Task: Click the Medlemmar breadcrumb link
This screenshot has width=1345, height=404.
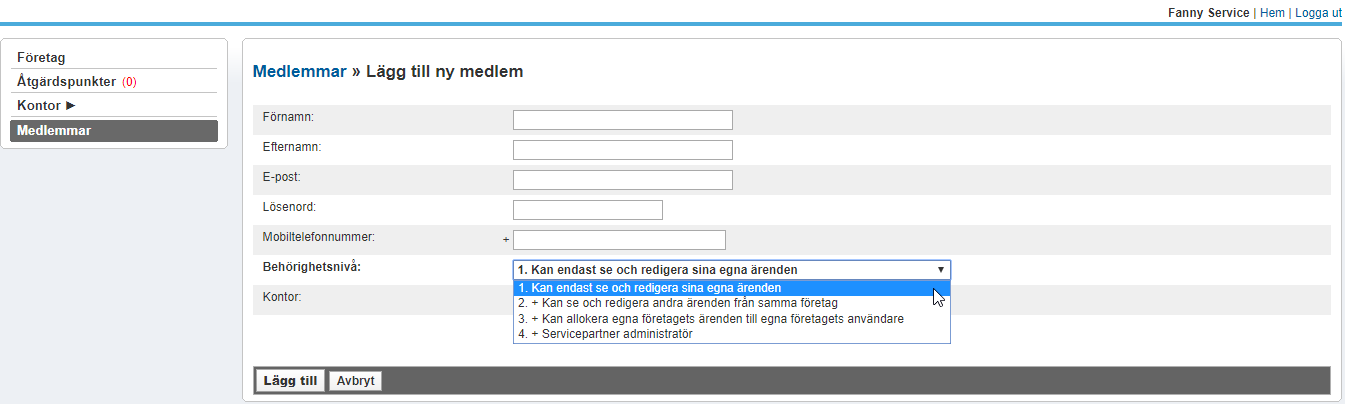Action: pos(299,71)
